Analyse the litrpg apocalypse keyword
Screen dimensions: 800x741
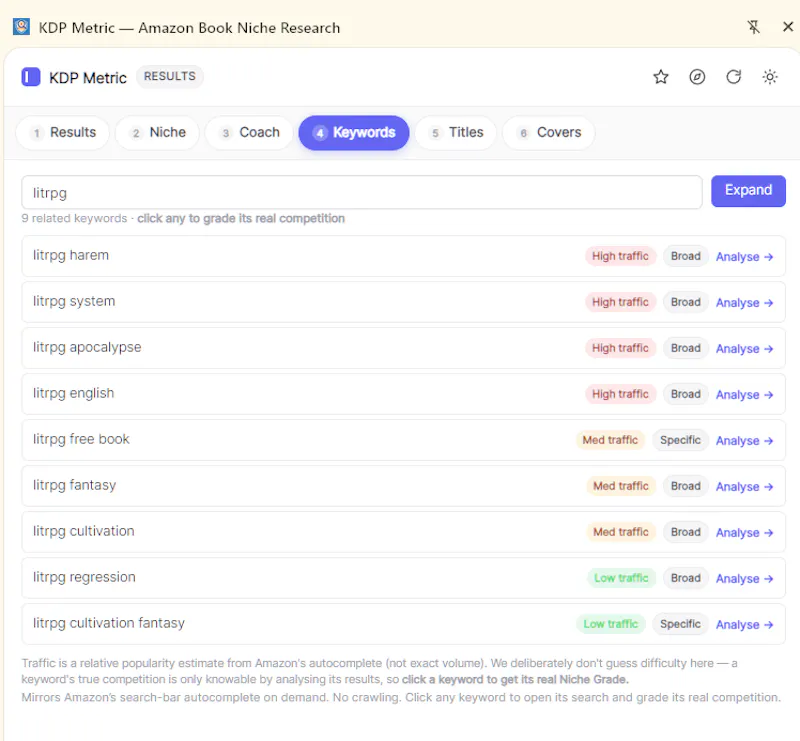tap(744, 349)
